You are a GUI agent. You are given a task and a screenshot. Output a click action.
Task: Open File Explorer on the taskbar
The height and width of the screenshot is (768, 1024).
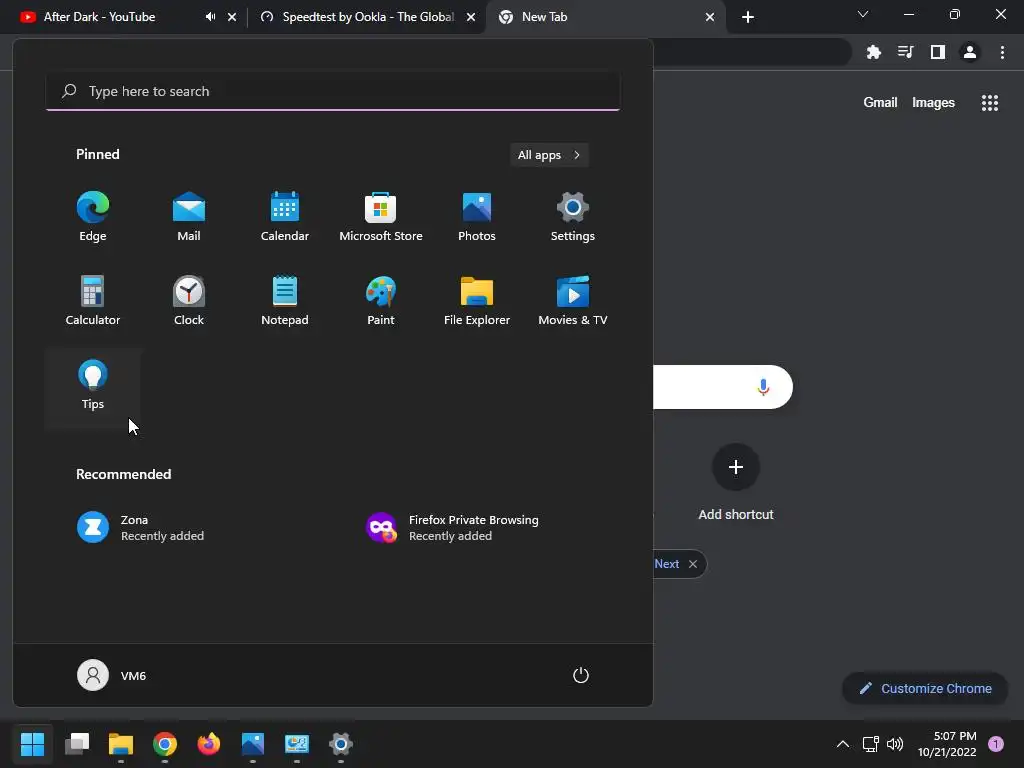(121, 743)
